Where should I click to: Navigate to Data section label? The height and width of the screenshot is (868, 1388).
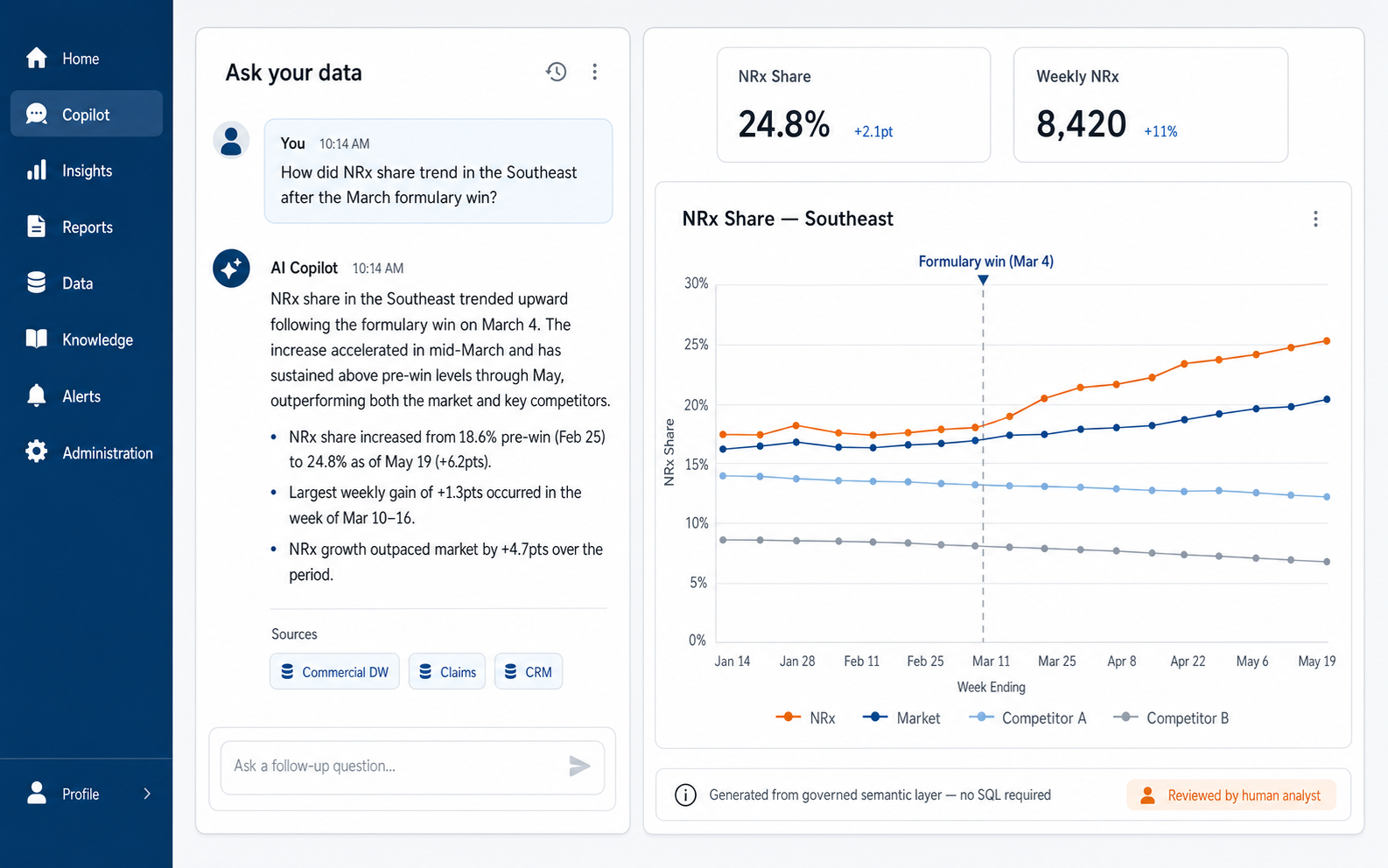click(x=78, y=283)
